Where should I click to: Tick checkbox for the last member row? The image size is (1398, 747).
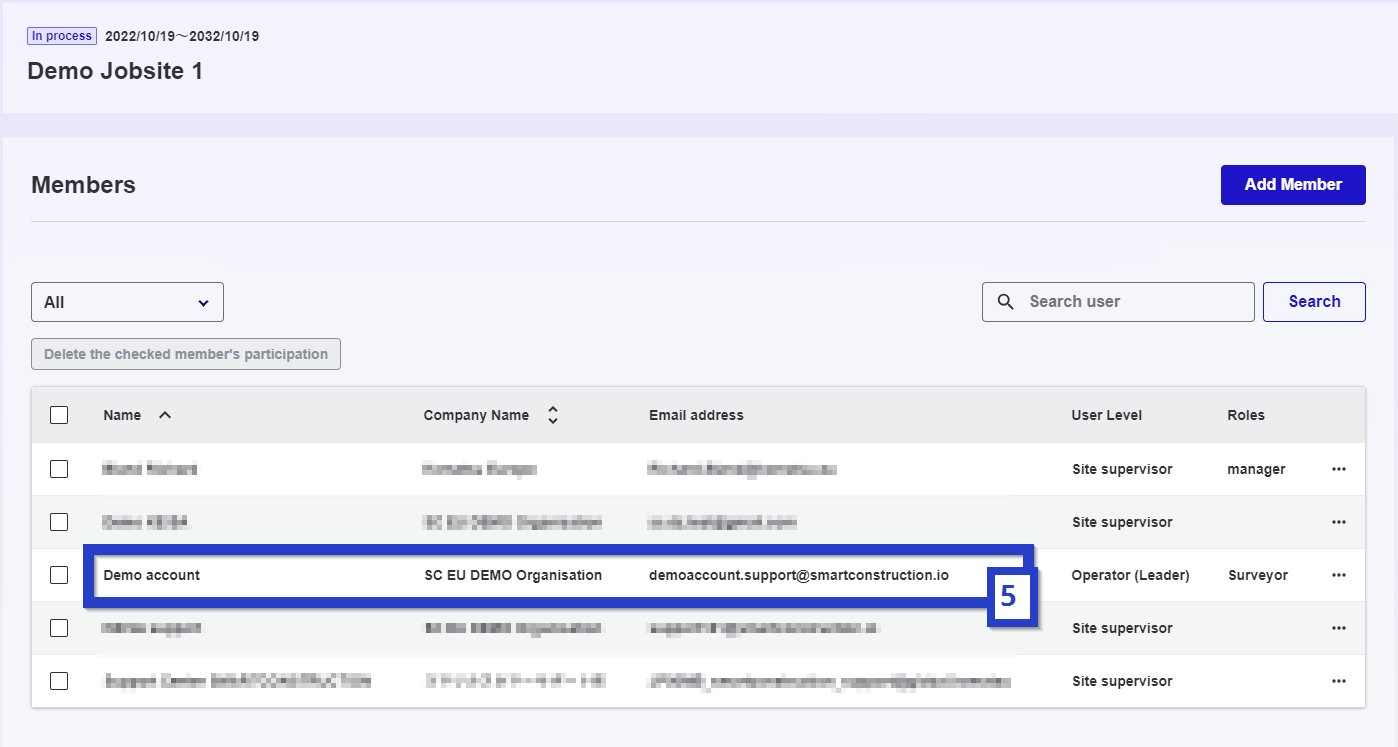tap(59, 681)
